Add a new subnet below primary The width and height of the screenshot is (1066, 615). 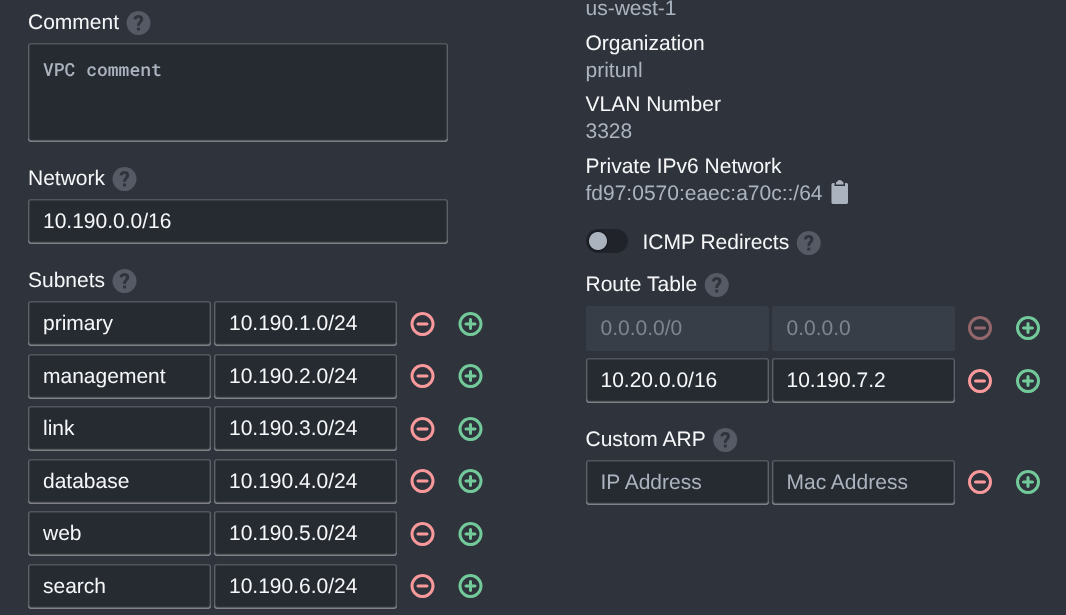tap(470, 323)
